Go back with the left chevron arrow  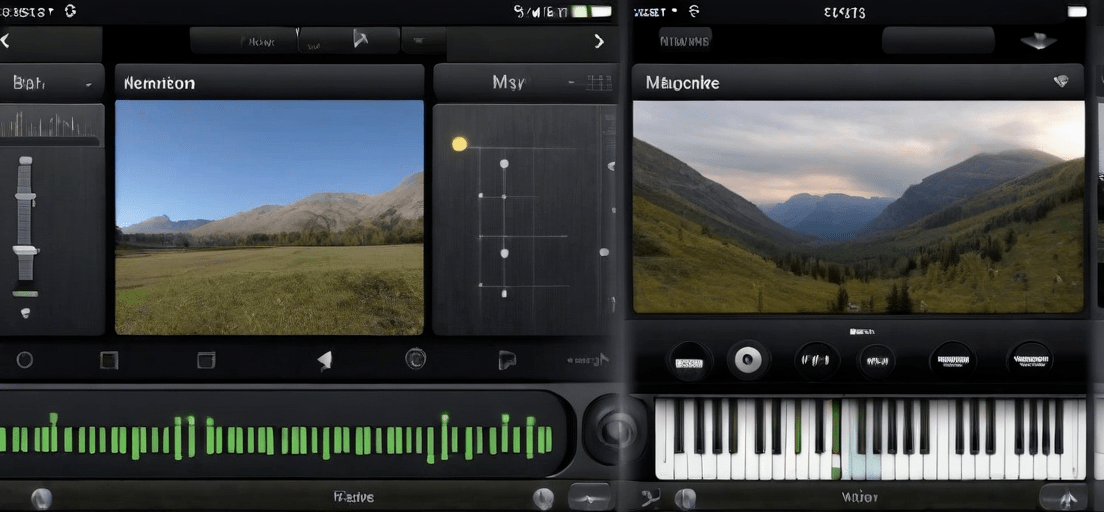(x=5, y=41)
